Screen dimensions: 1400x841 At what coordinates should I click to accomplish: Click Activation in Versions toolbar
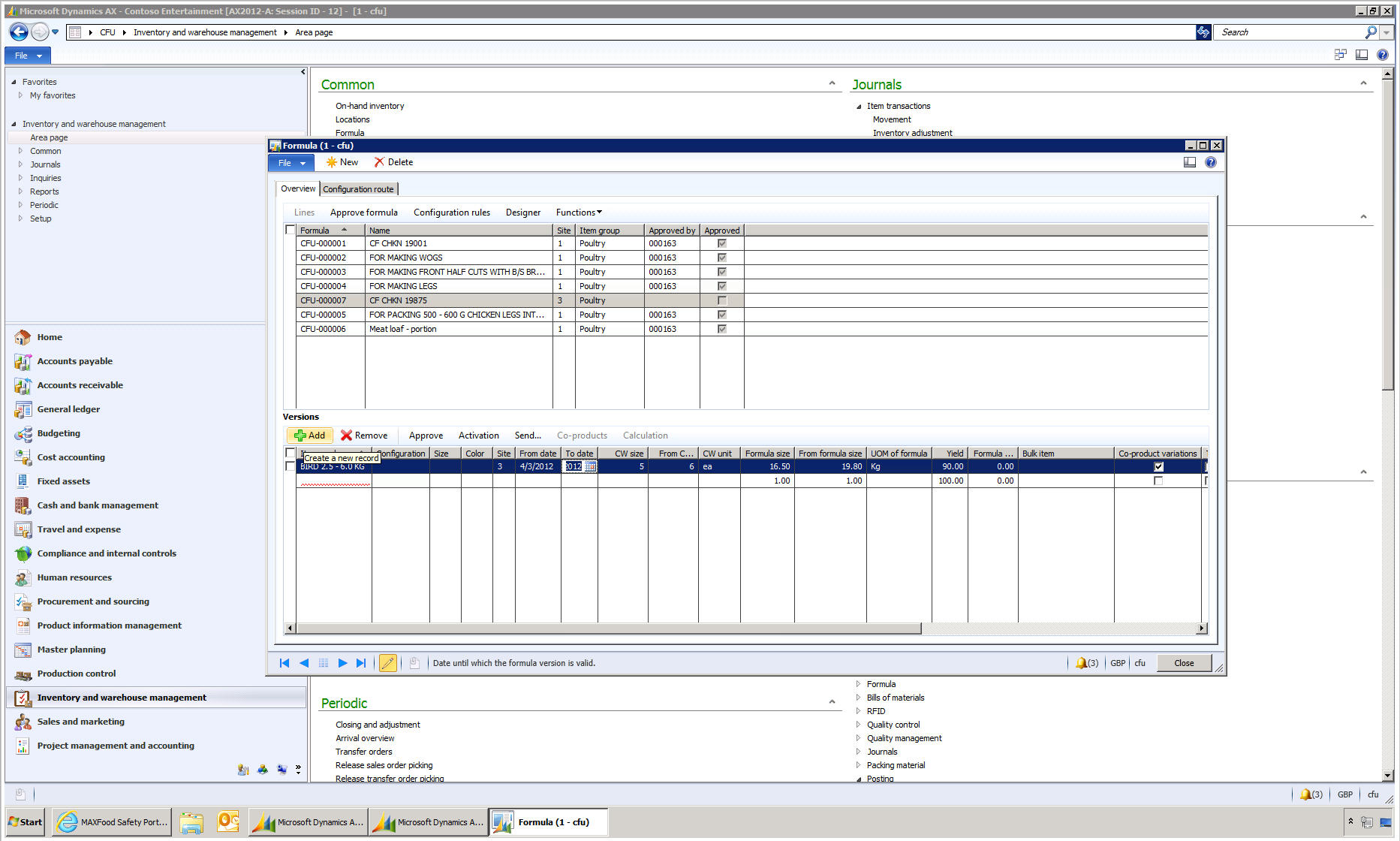[x=479, y=436]
